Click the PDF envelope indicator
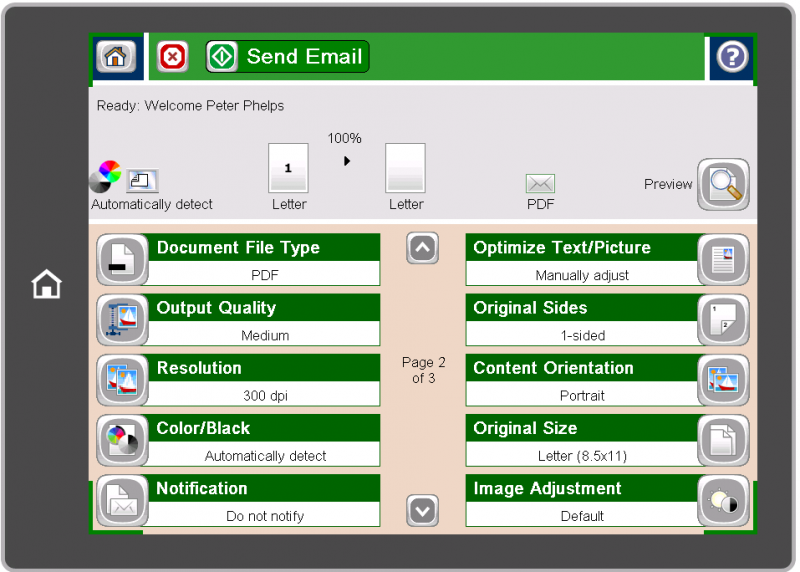 540,184
